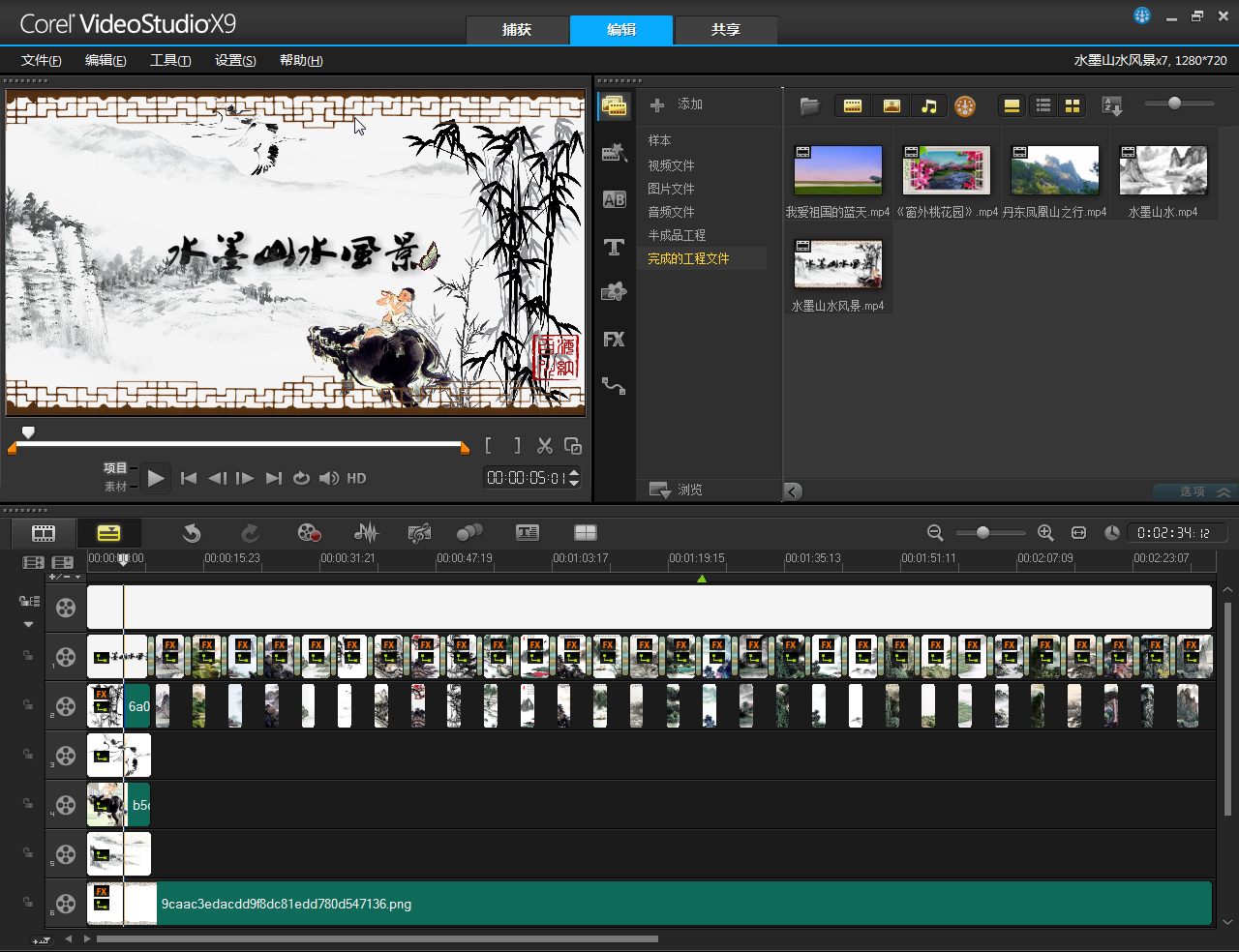Switch library to list view
The image size is (1239, 952).
click(x=1043, y=106)
